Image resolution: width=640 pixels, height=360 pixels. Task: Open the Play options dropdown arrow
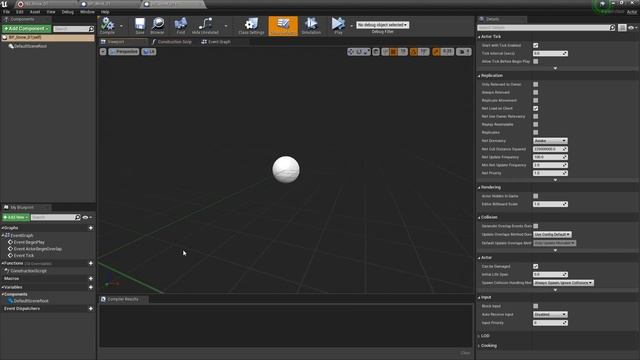[351, 26]
